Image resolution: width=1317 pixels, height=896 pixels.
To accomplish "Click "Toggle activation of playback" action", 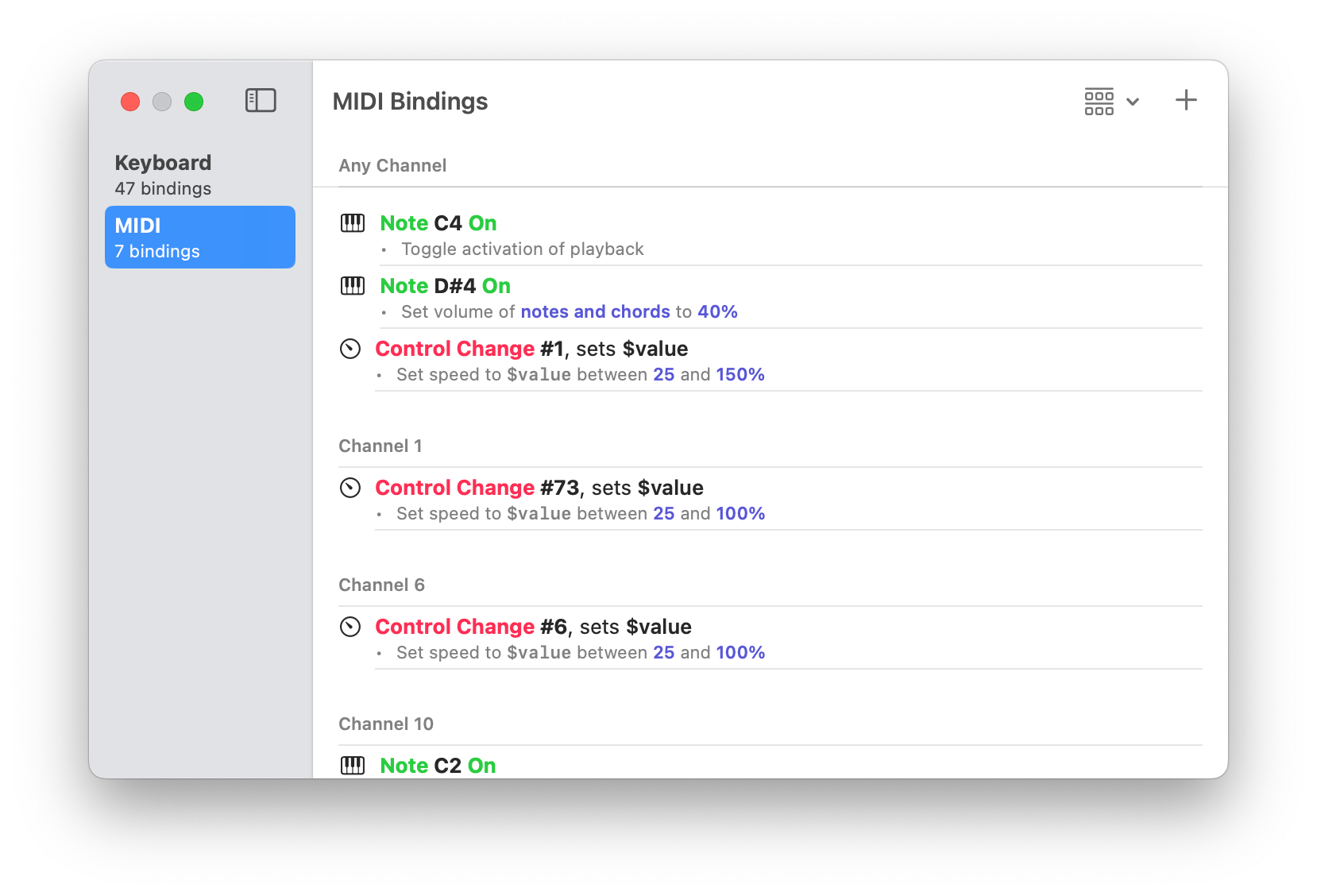I will coord(522,249).
